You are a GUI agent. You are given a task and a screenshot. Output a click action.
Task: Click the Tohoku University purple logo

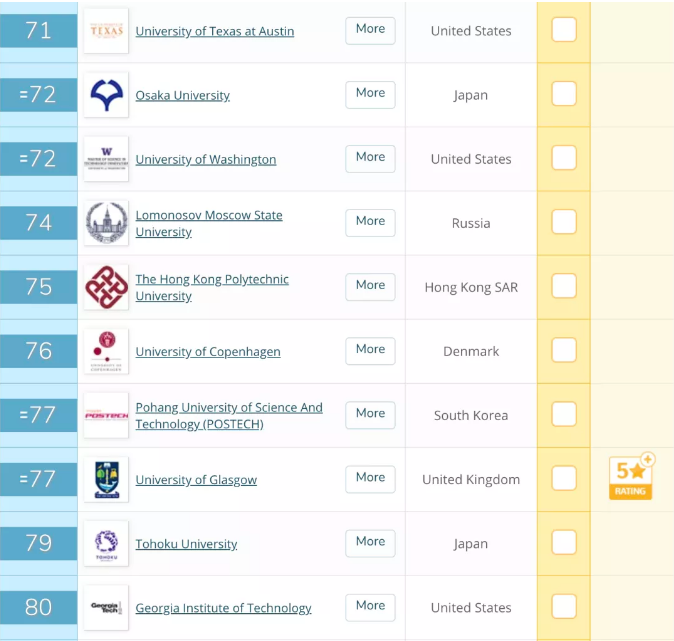point(106,543)
